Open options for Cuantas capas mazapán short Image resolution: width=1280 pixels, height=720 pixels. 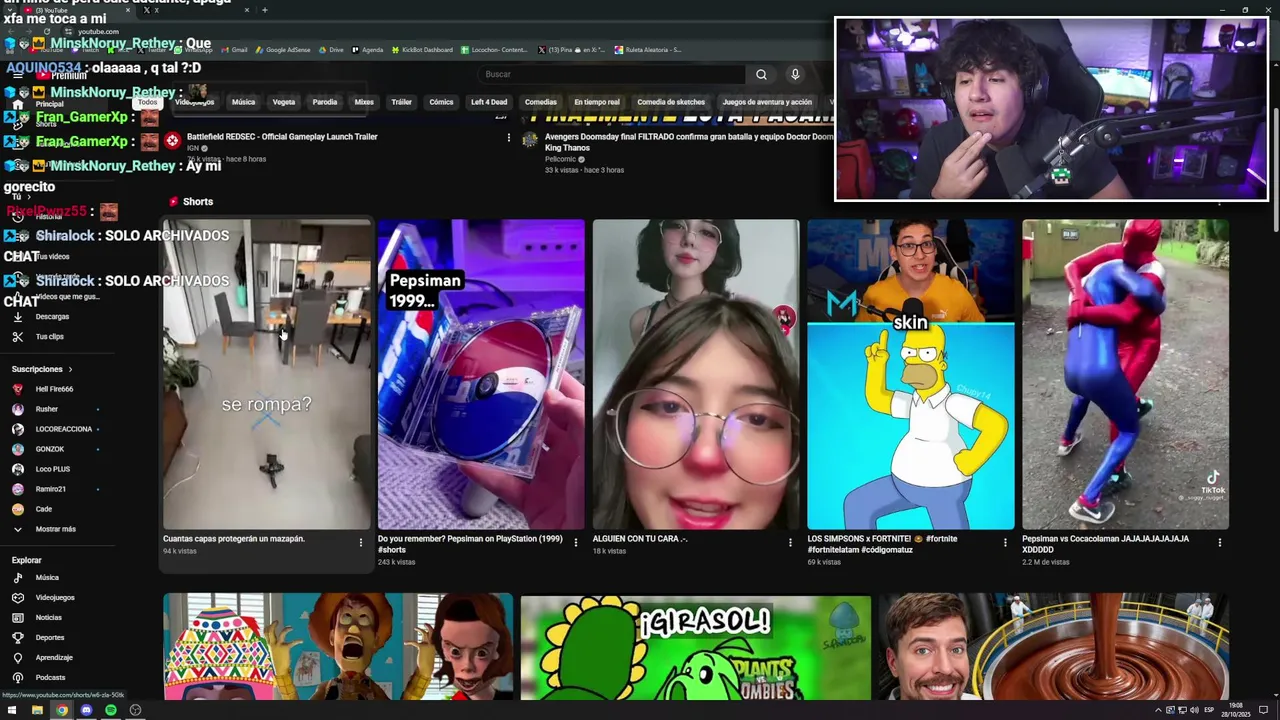click(361, 542)
